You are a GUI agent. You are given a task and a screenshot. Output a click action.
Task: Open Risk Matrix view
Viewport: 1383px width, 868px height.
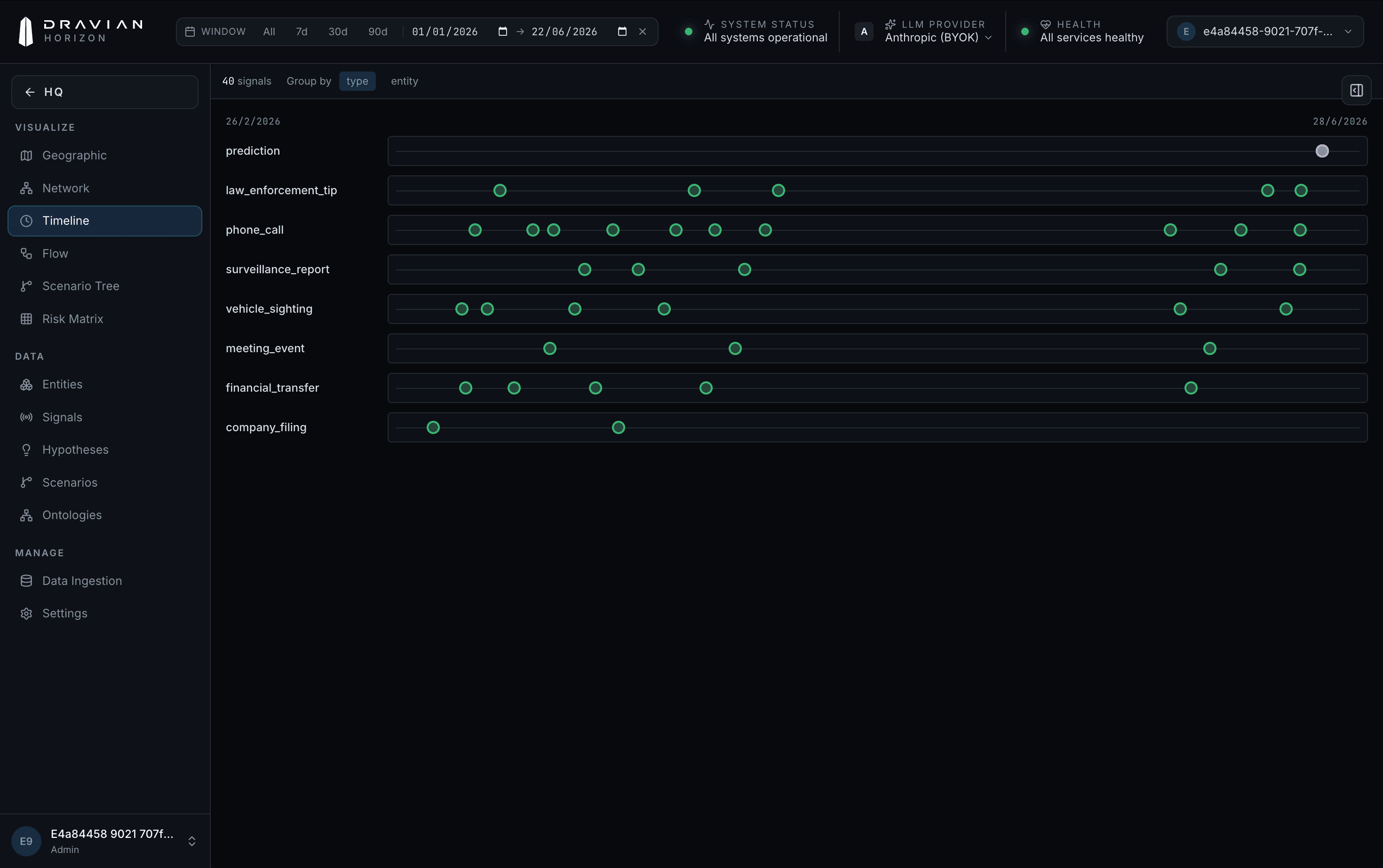pyautogui.click(x=104, y=319)
